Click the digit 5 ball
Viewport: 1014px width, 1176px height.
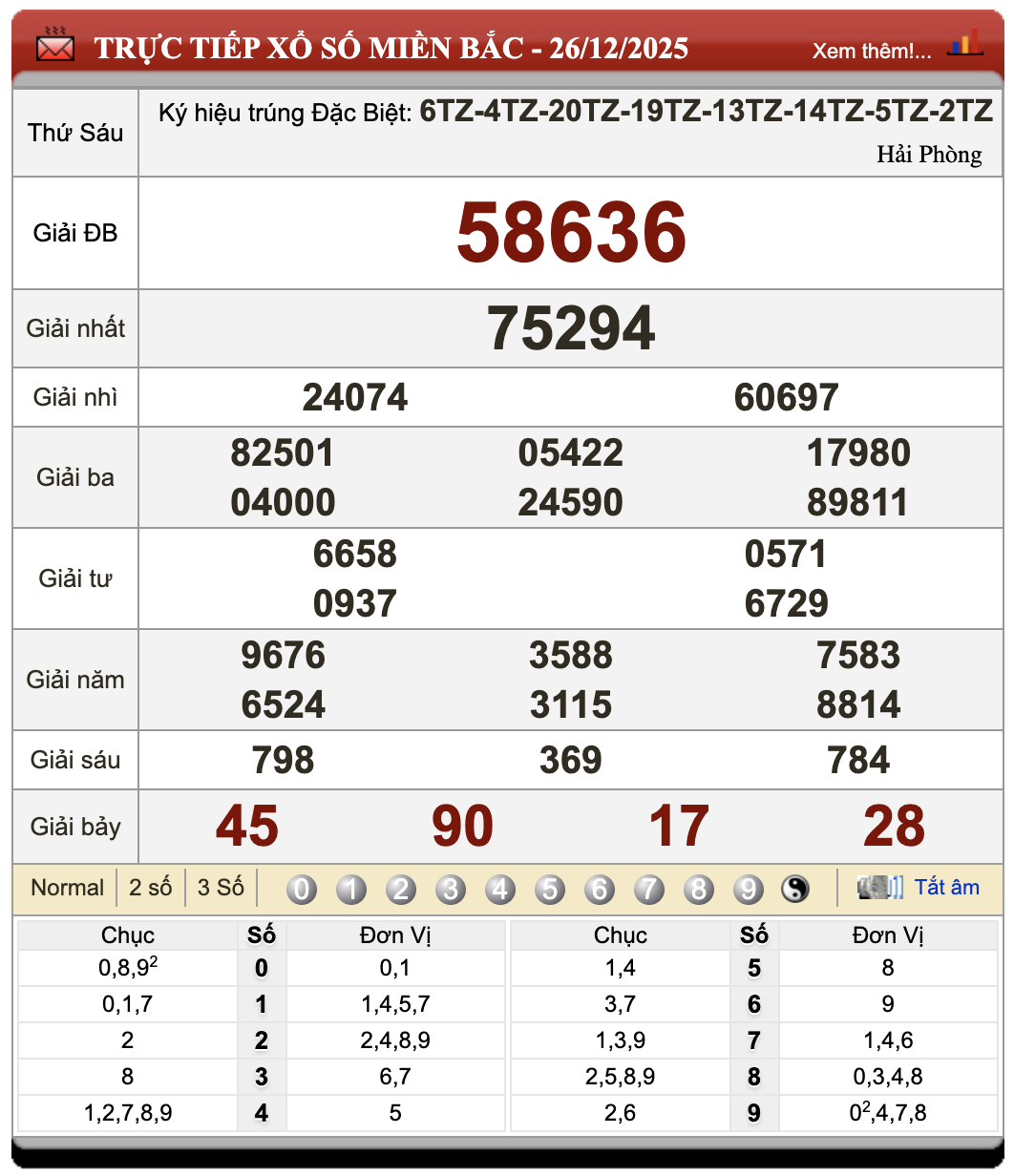[x=550, y=890]
